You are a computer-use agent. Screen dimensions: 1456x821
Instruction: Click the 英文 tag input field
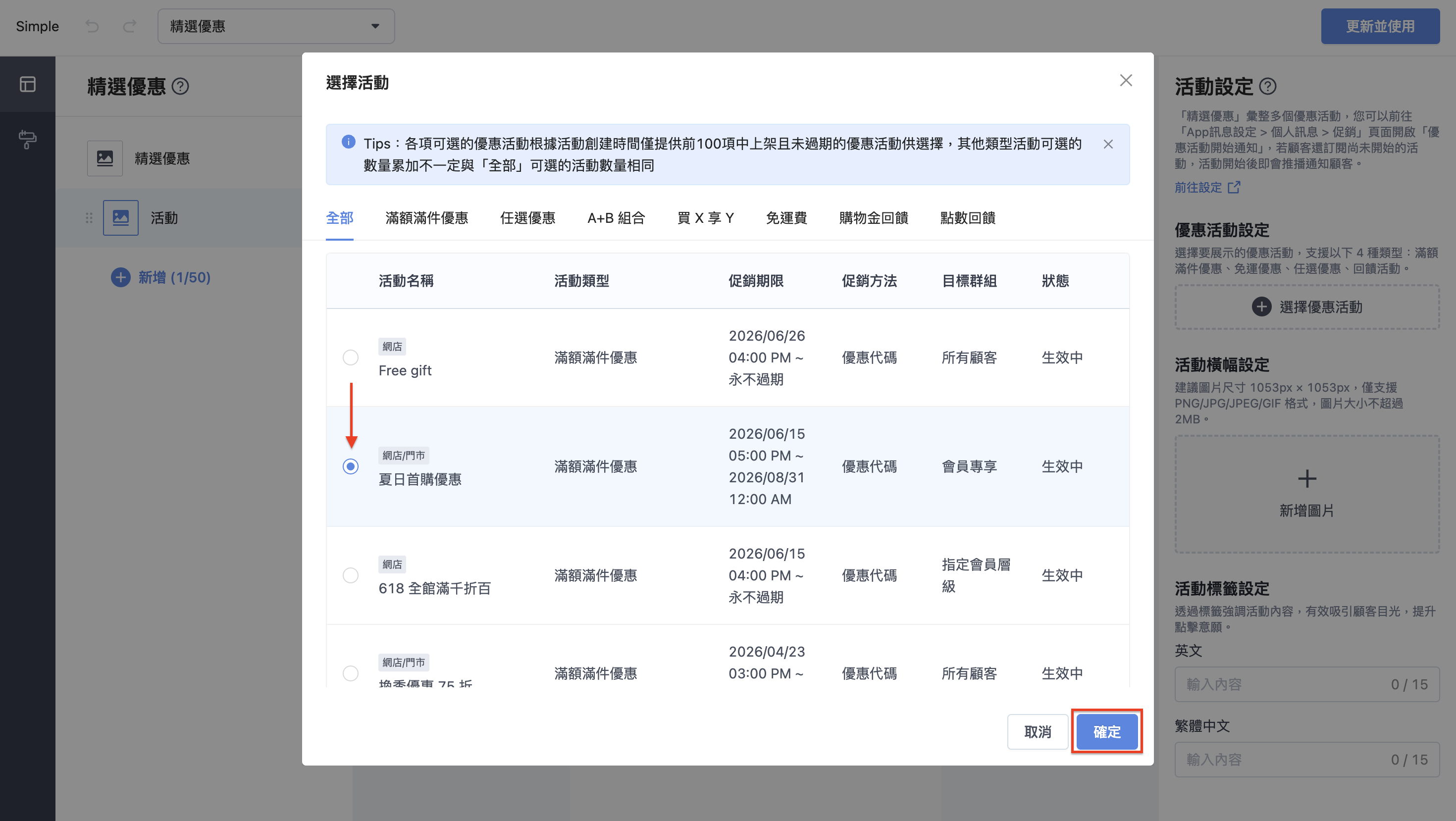(1307, 684)
